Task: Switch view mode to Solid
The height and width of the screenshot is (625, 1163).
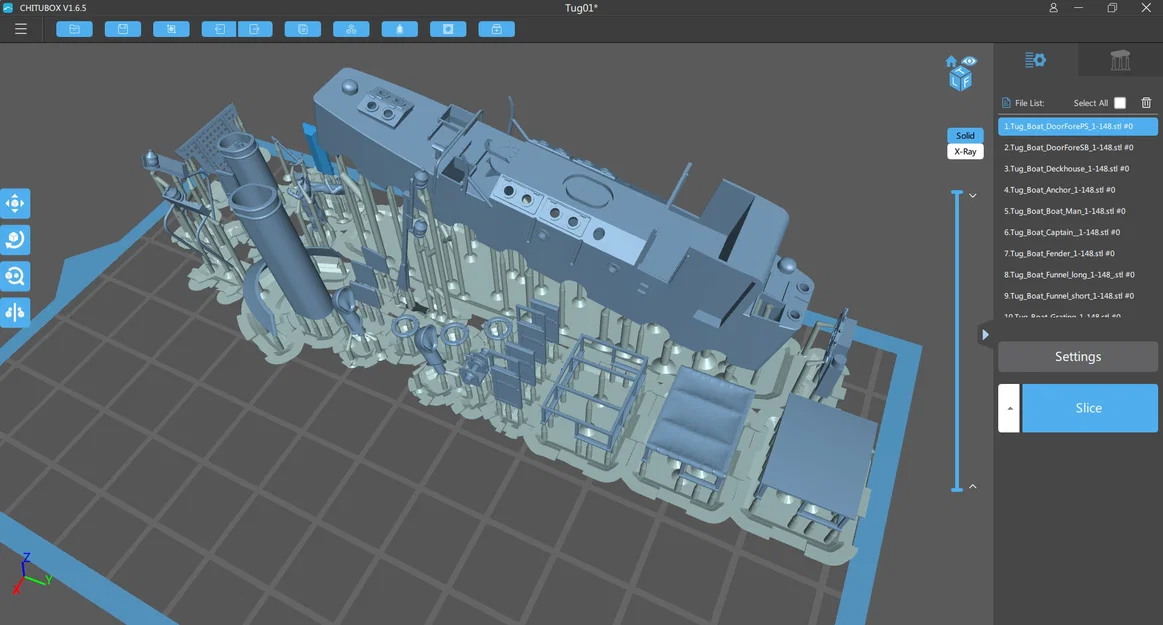Action: coord(965,136)
